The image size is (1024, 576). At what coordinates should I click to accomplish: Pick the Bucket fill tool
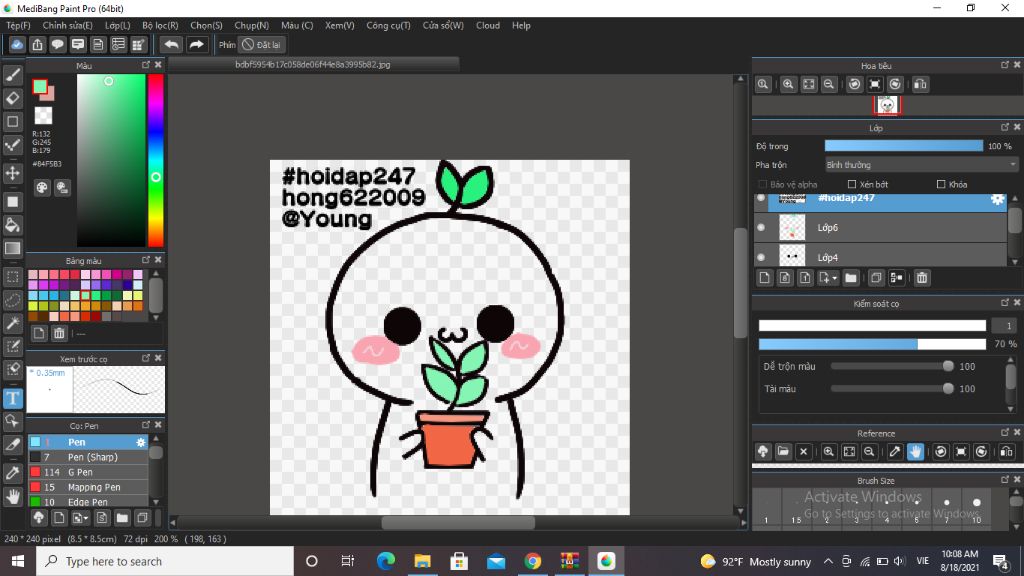[x=13, y=225]
